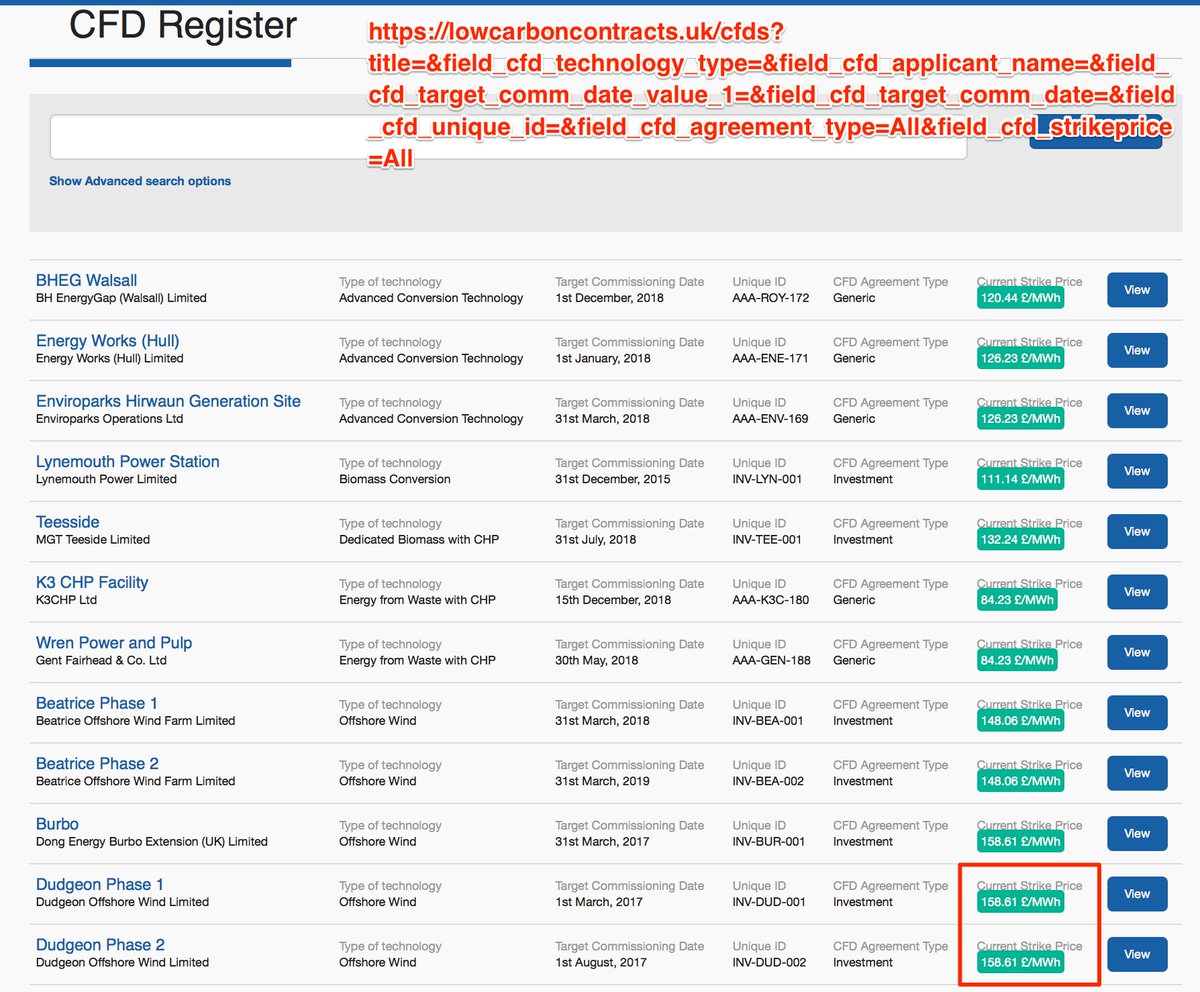The width and height of the screenshot is (1200, 992).
Task: Open the Beatrice Phase 1 link
Action: 97,703
